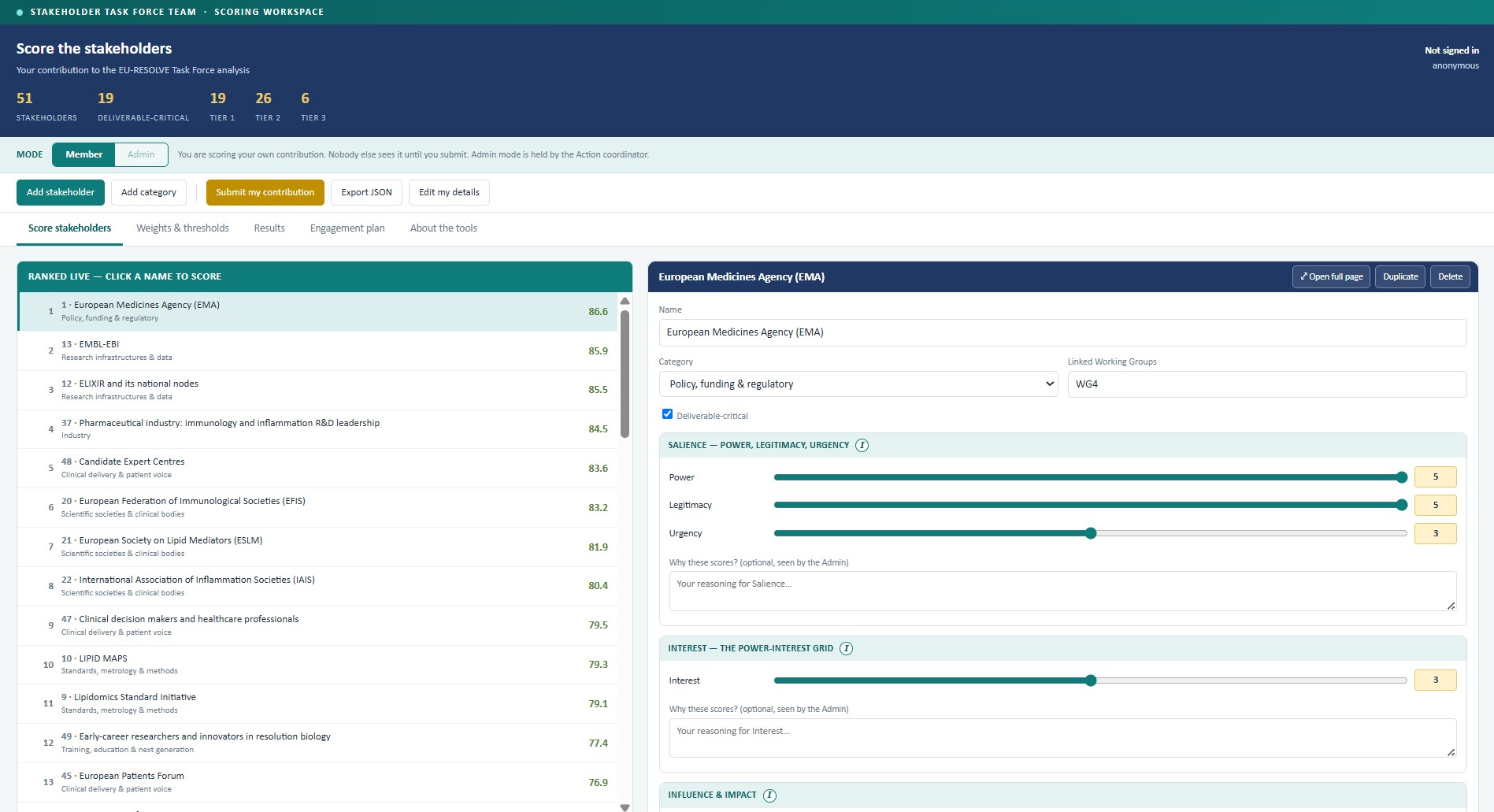This screenshot has height=812, width=1494.
Task: Open Engagement plan tab
Action: tap(347, 228)
